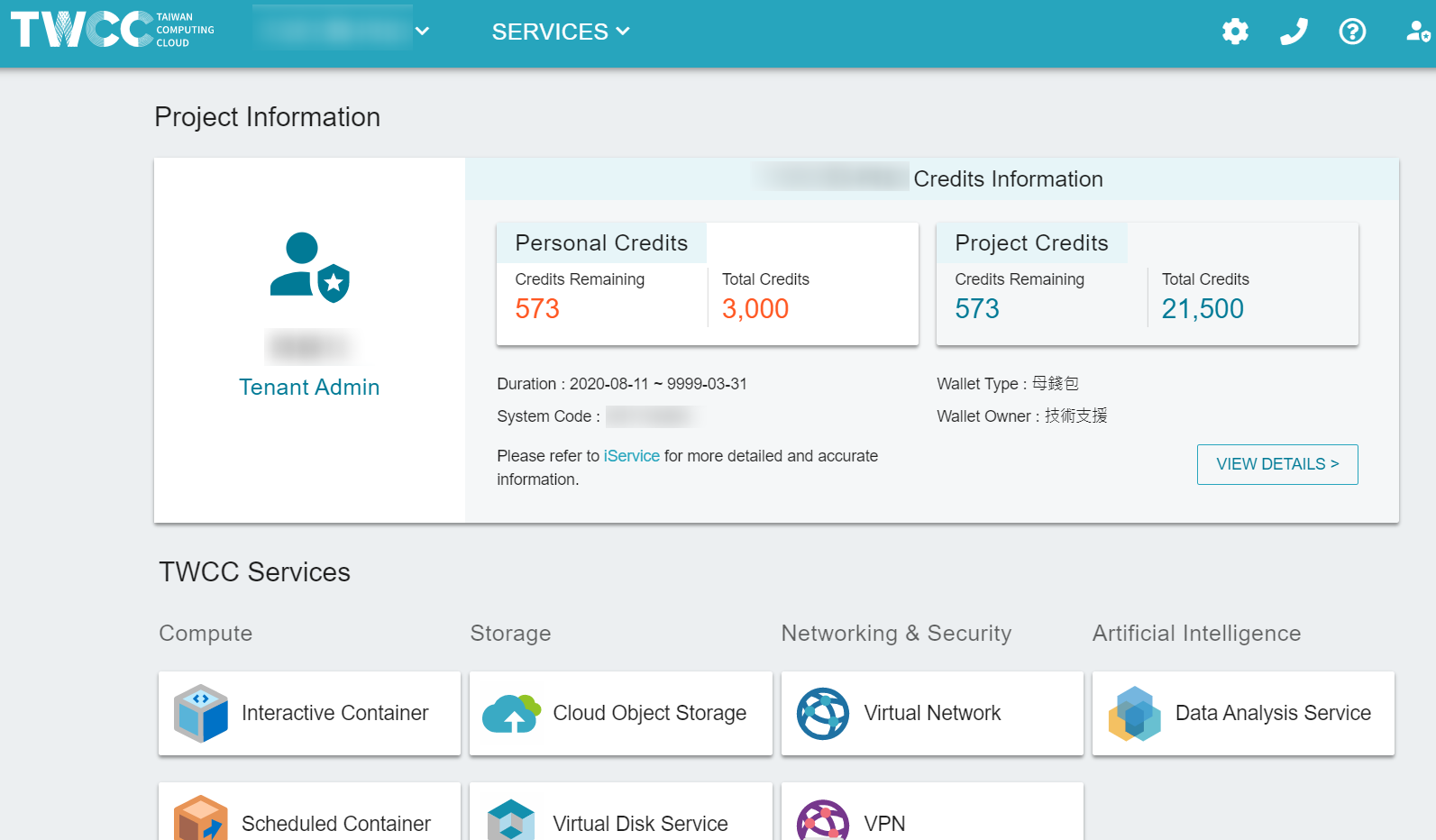Follow the iService link
Screen dimensions: 1436x840
pyautogui.click(x=631, y=456)
